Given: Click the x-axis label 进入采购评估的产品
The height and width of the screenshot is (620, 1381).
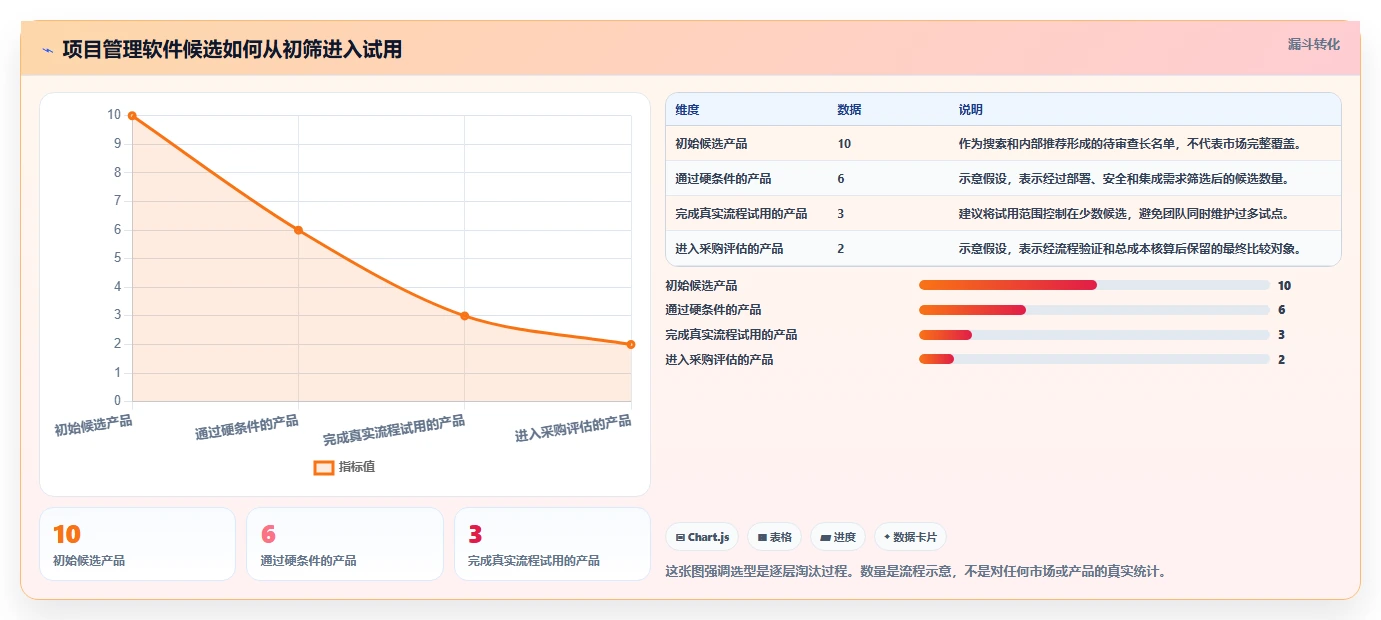Looking at the screenshot, I should (x=573, y=428).
